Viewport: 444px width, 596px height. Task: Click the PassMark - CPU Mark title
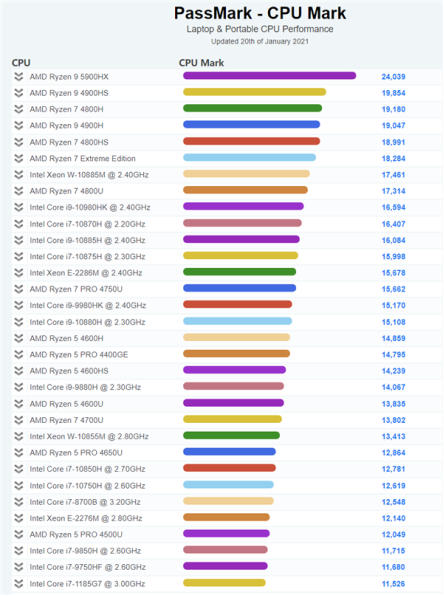[x=260, y=13]
